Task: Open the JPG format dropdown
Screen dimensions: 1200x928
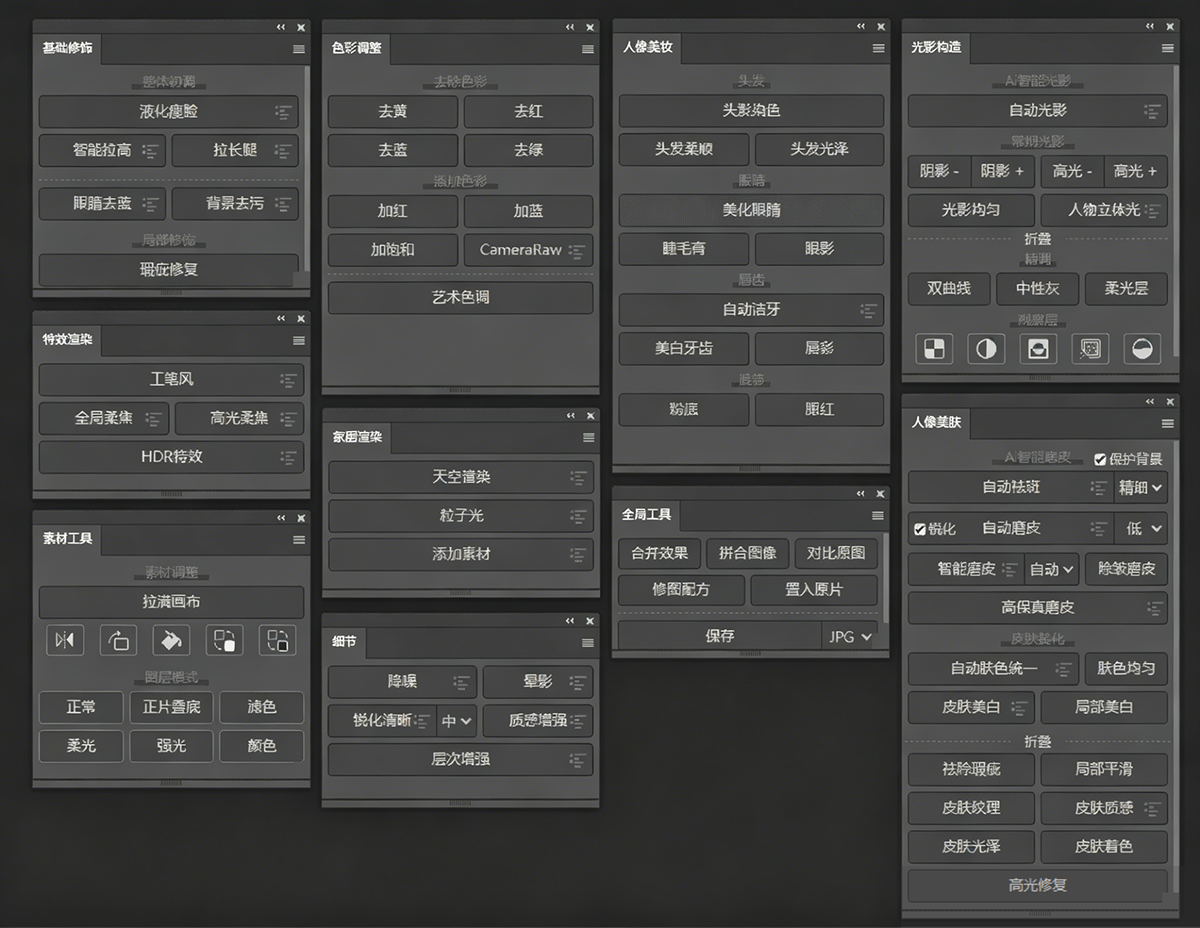Action: [x=850, y=636]
